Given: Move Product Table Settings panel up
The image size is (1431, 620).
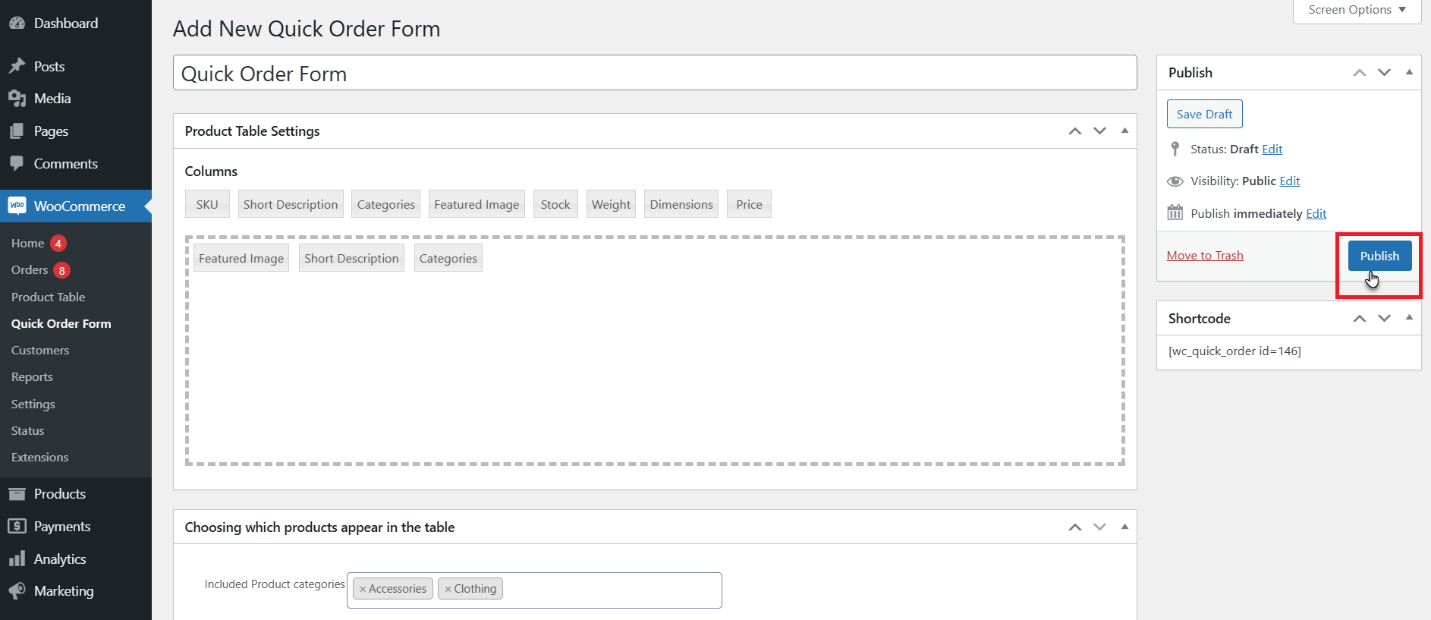Looking at the screenshot, I should click(1074, 131).
